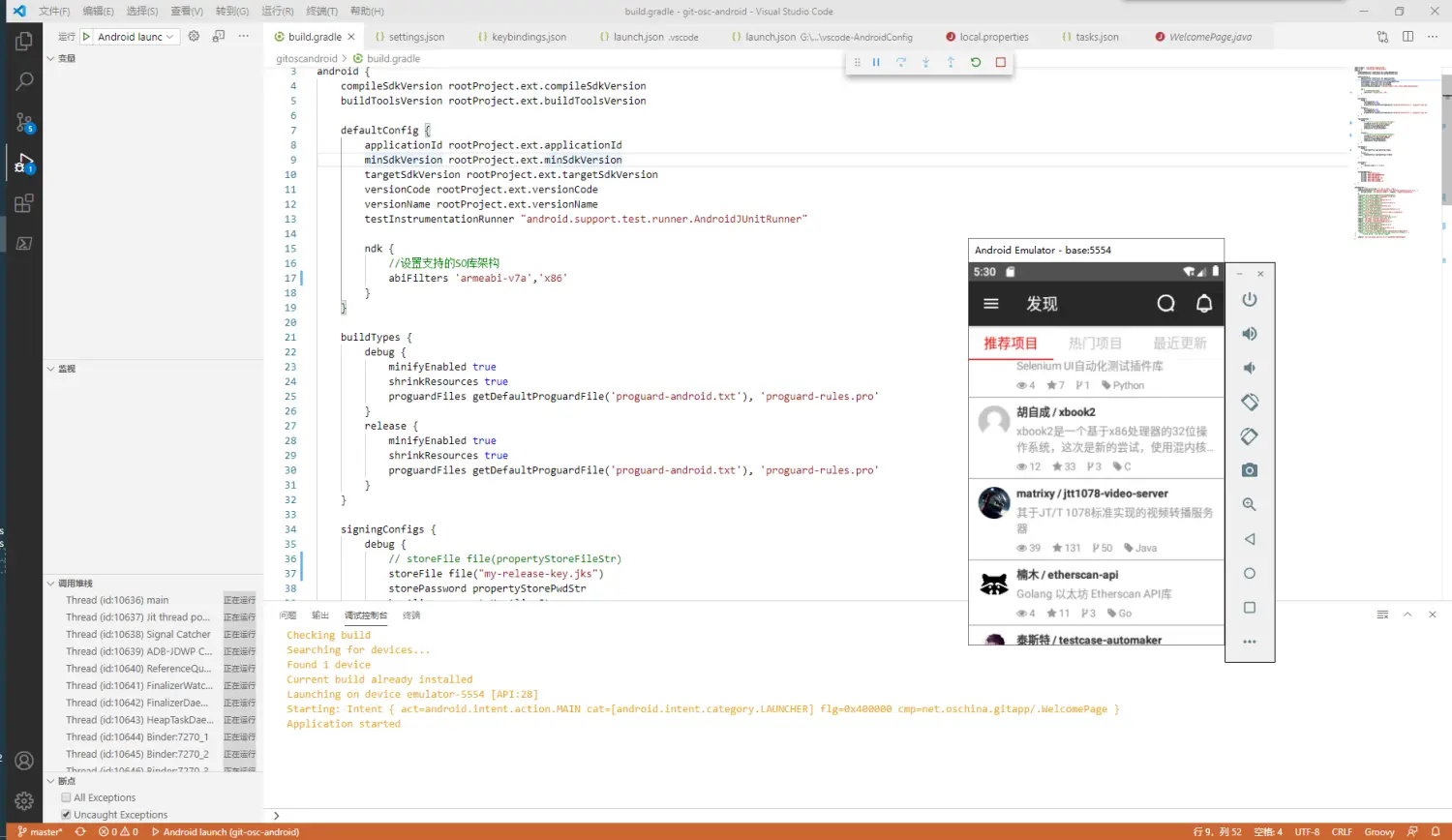Restart the debug session
Viewport: 1452px width, 840px height.
(976, 62)
